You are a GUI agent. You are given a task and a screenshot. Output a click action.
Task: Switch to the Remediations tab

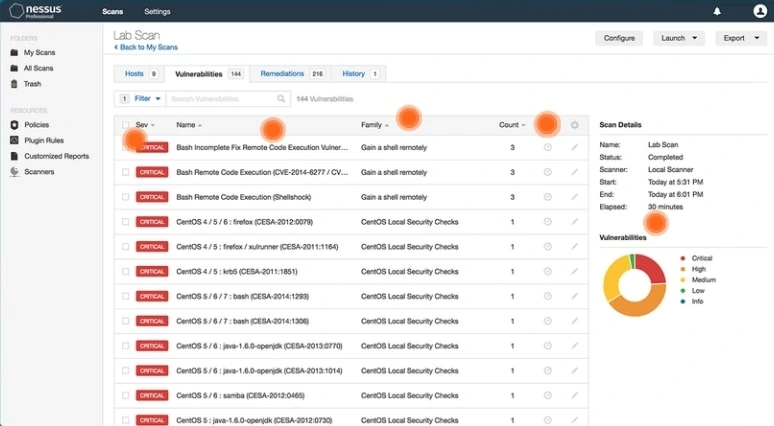coord(290,74)
